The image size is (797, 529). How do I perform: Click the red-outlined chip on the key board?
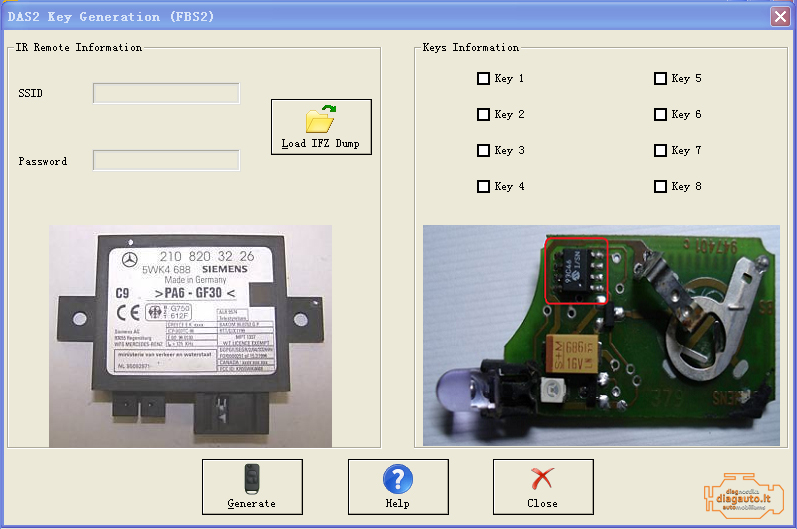[x=575, y=269]
